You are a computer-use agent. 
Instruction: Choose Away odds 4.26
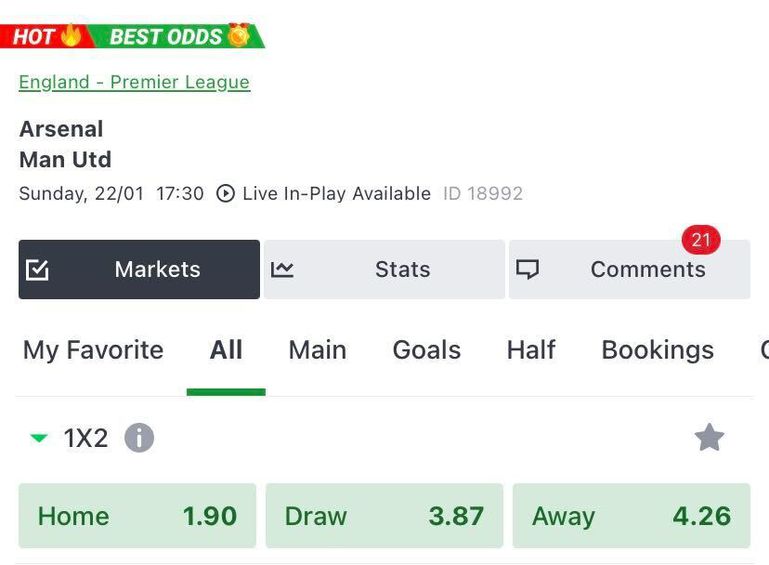pyautogui.click(x=631, y=516)
